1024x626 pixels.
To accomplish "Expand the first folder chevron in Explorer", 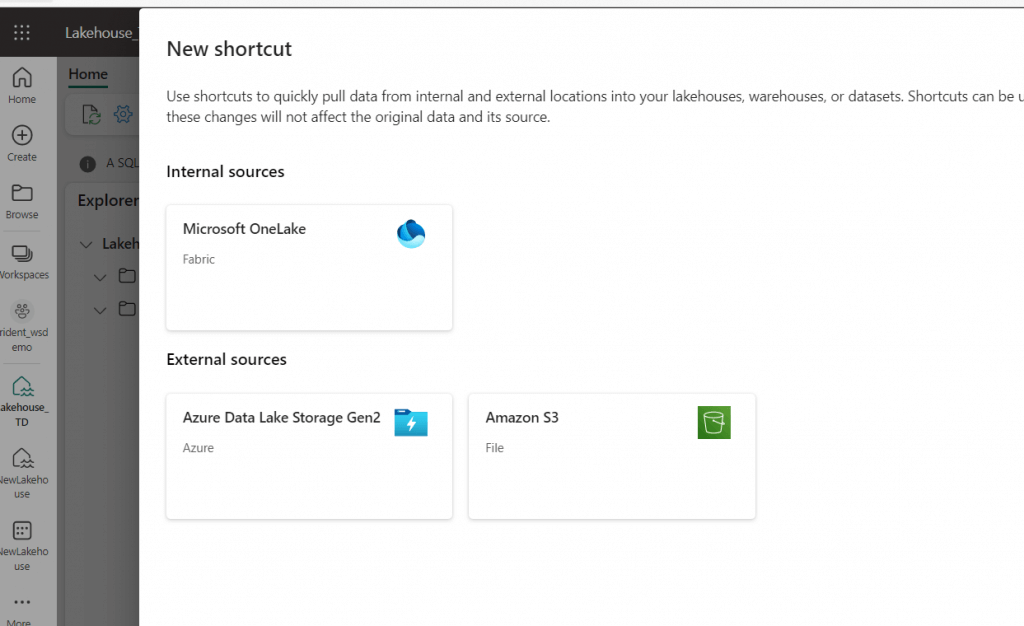I will [100, 277].
